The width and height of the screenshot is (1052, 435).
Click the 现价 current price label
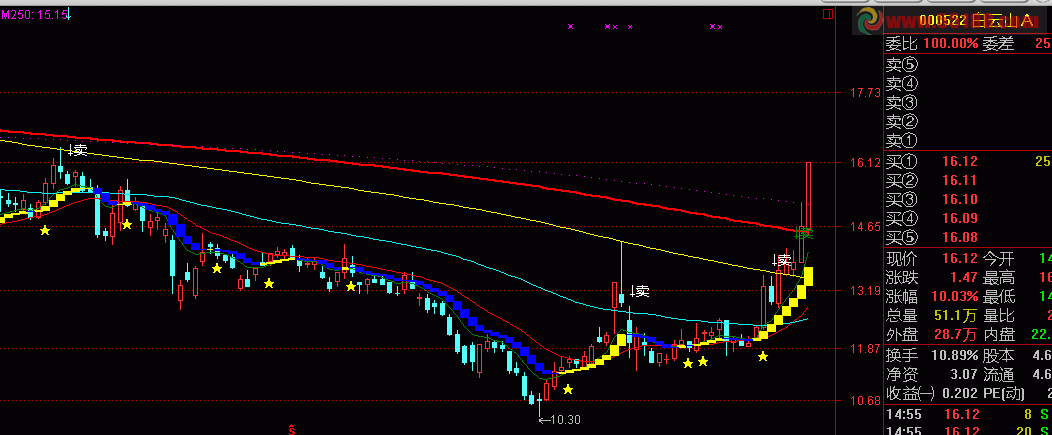tap(902, 258)
